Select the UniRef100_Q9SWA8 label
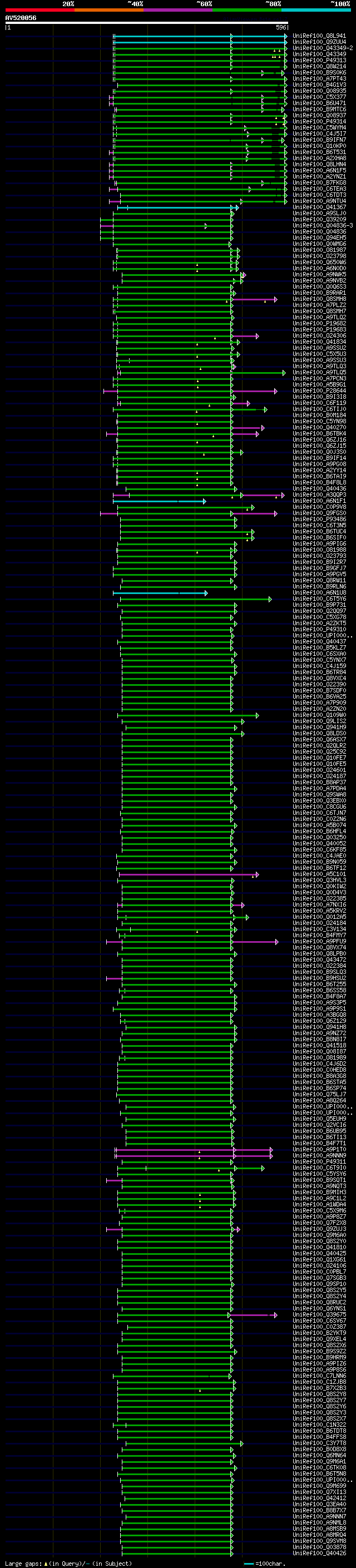Viewport: 356px width, 1568px height. (x=319, y=794)
